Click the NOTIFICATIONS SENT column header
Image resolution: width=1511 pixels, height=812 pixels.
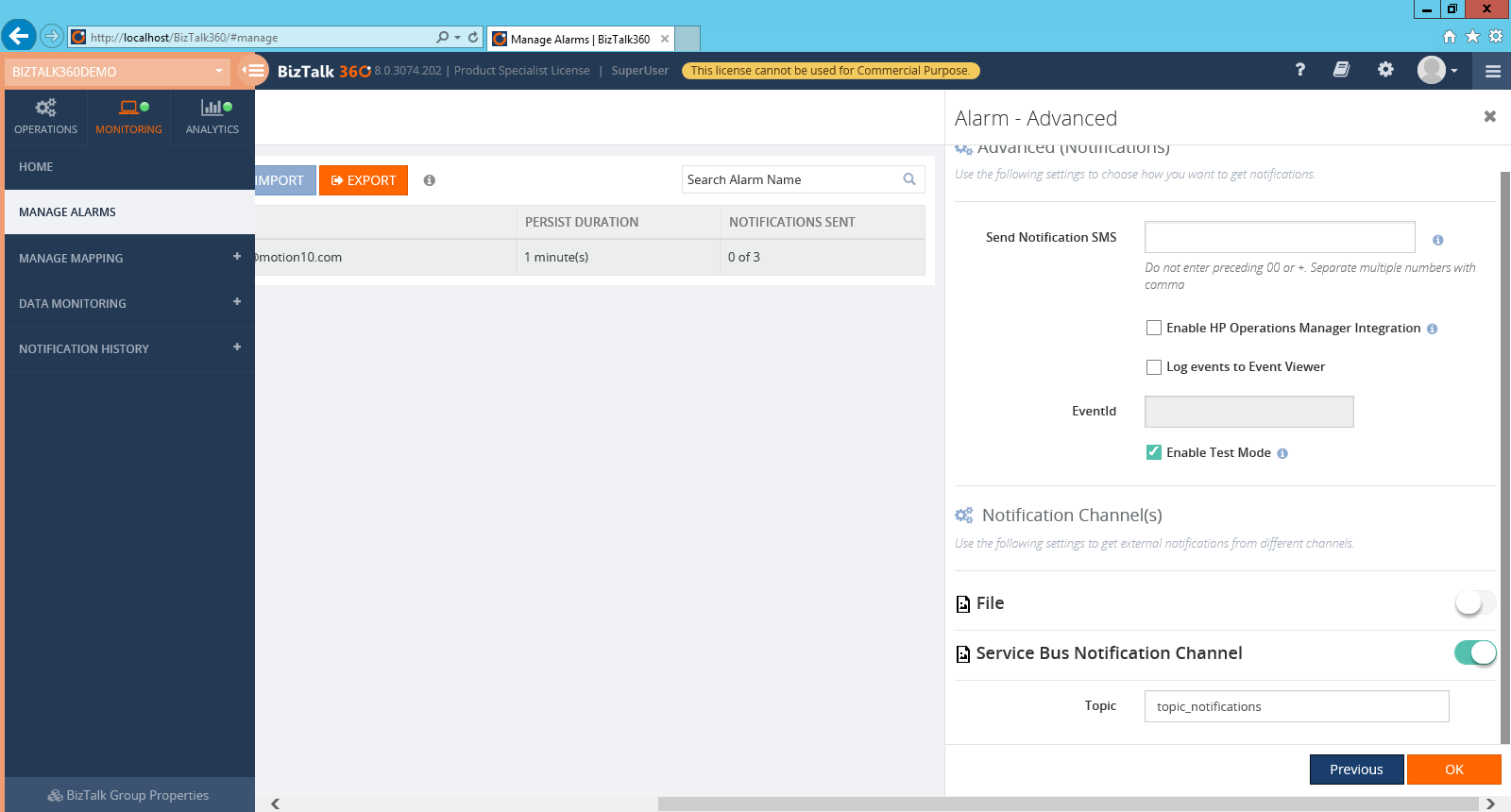[823, 222]
